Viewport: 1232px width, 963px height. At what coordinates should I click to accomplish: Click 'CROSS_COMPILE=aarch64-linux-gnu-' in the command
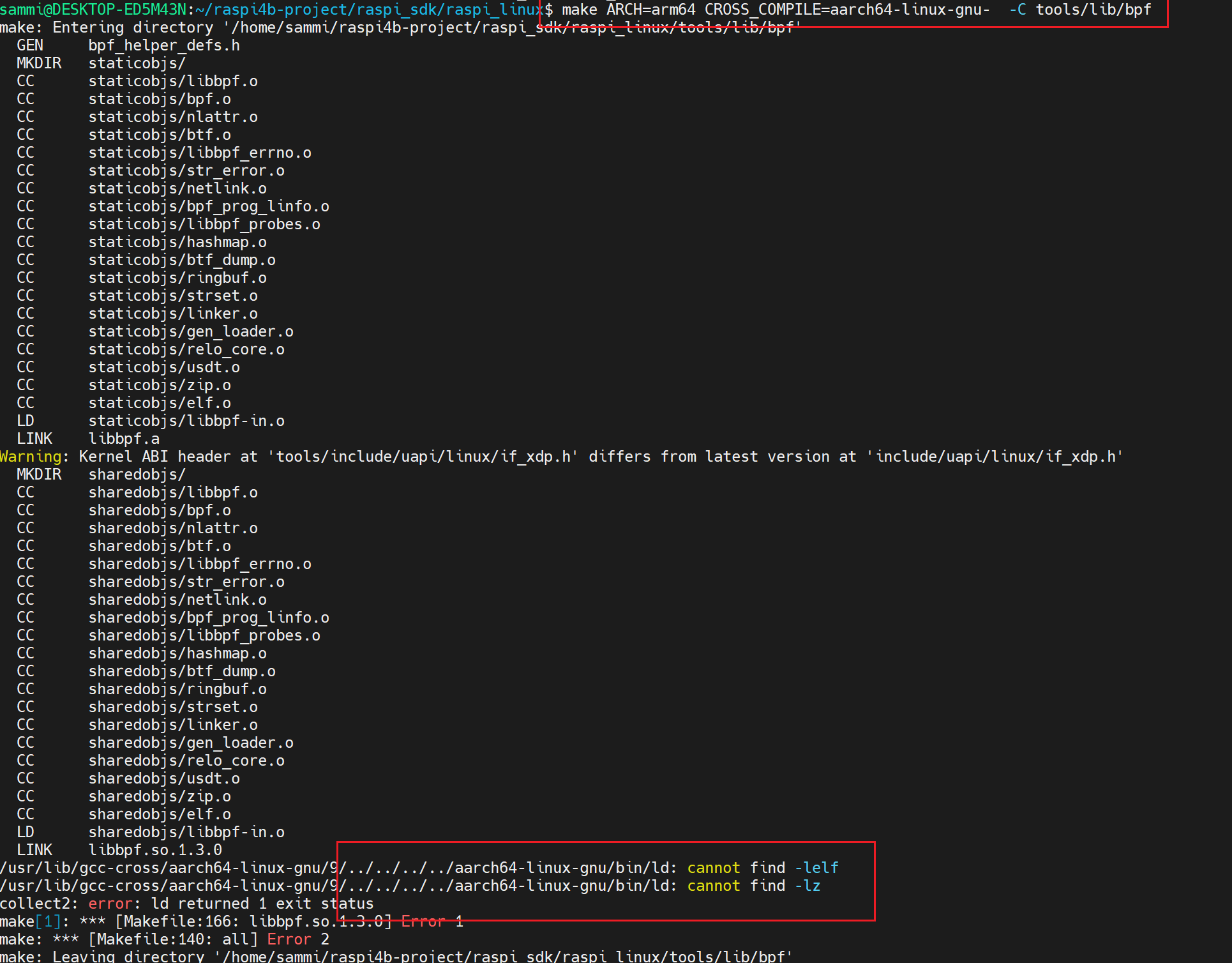click(847, 10)
